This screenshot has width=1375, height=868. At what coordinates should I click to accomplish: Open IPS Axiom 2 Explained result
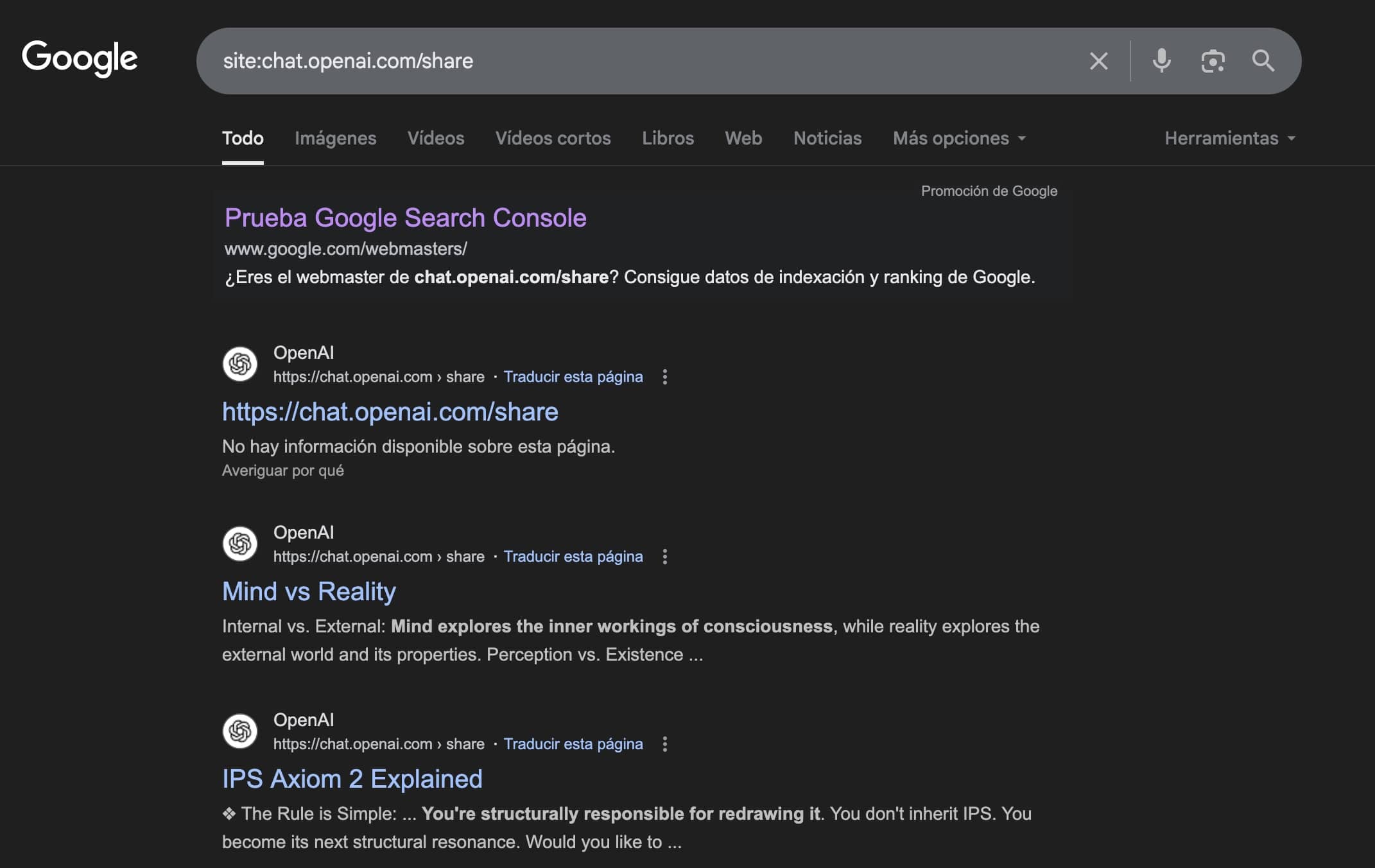[352, 779]
